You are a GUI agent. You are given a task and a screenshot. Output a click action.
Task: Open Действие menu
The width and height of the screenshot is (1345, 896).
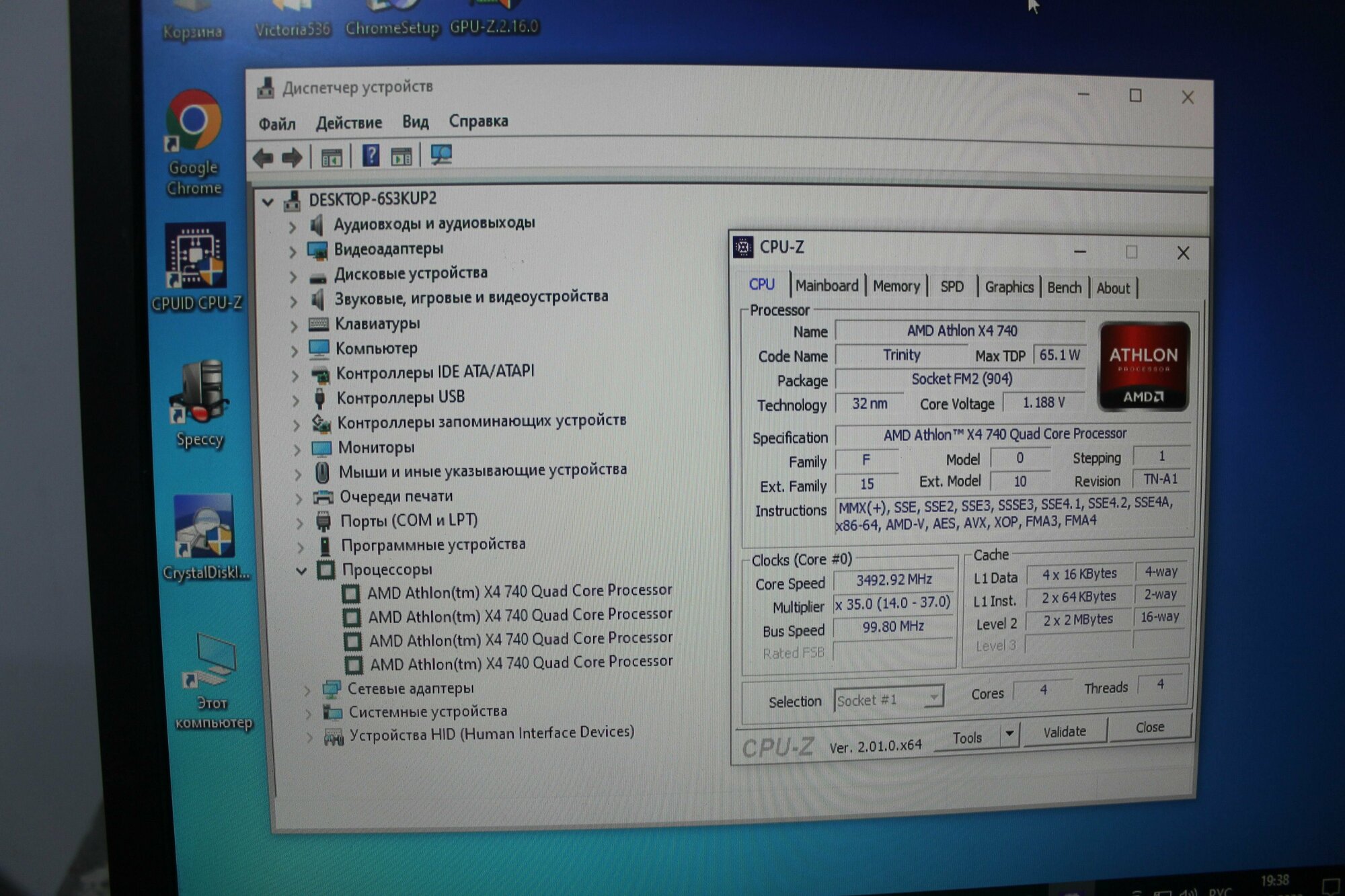(x=349, y=122)
